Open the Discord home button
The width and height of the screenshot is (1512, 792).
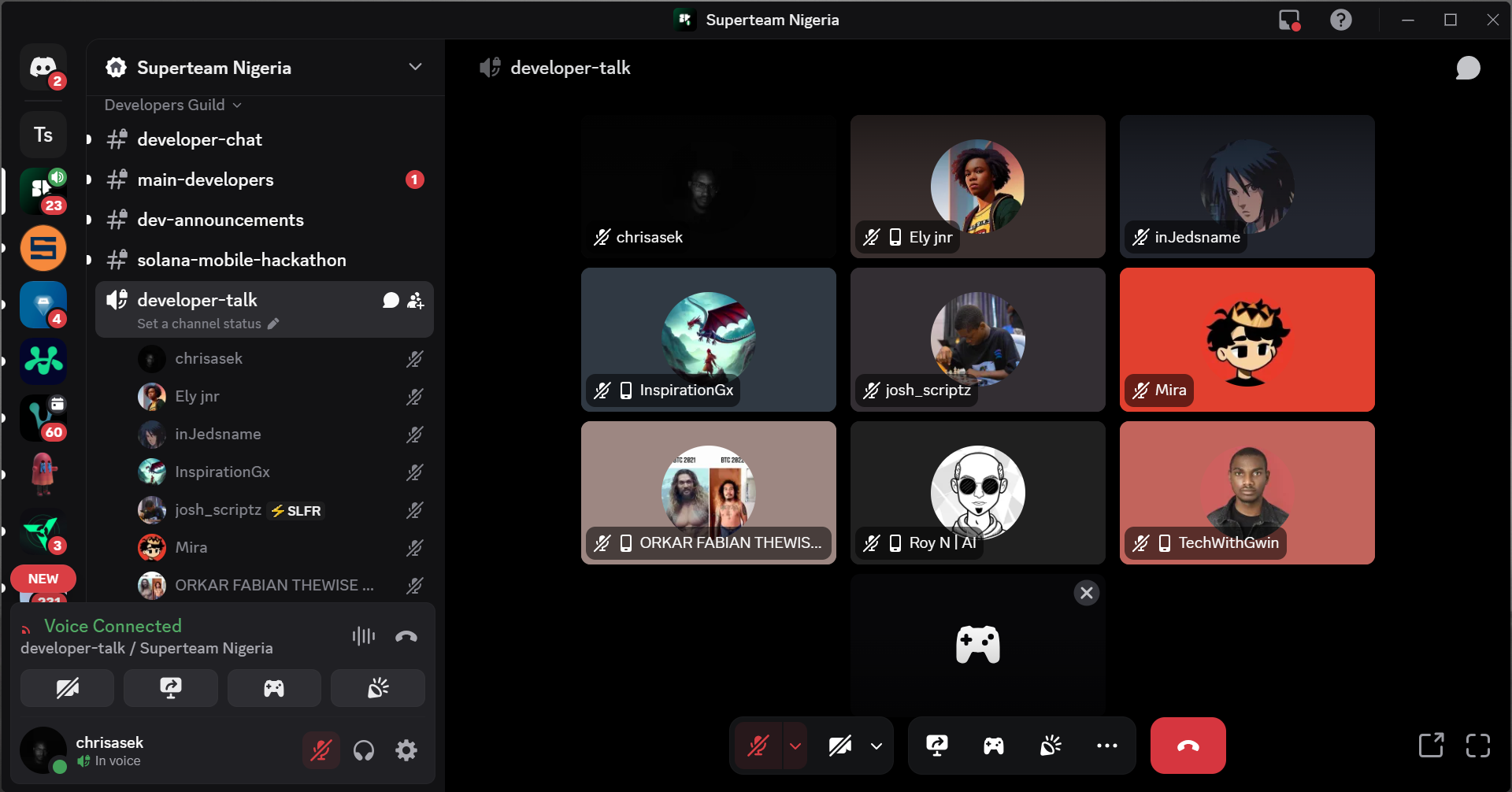point(43,67)
